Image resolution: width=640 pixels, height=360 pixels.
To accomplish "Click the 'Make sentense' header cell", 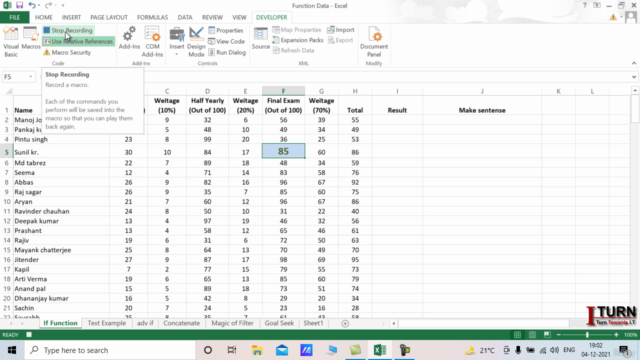I will point(482,105).
